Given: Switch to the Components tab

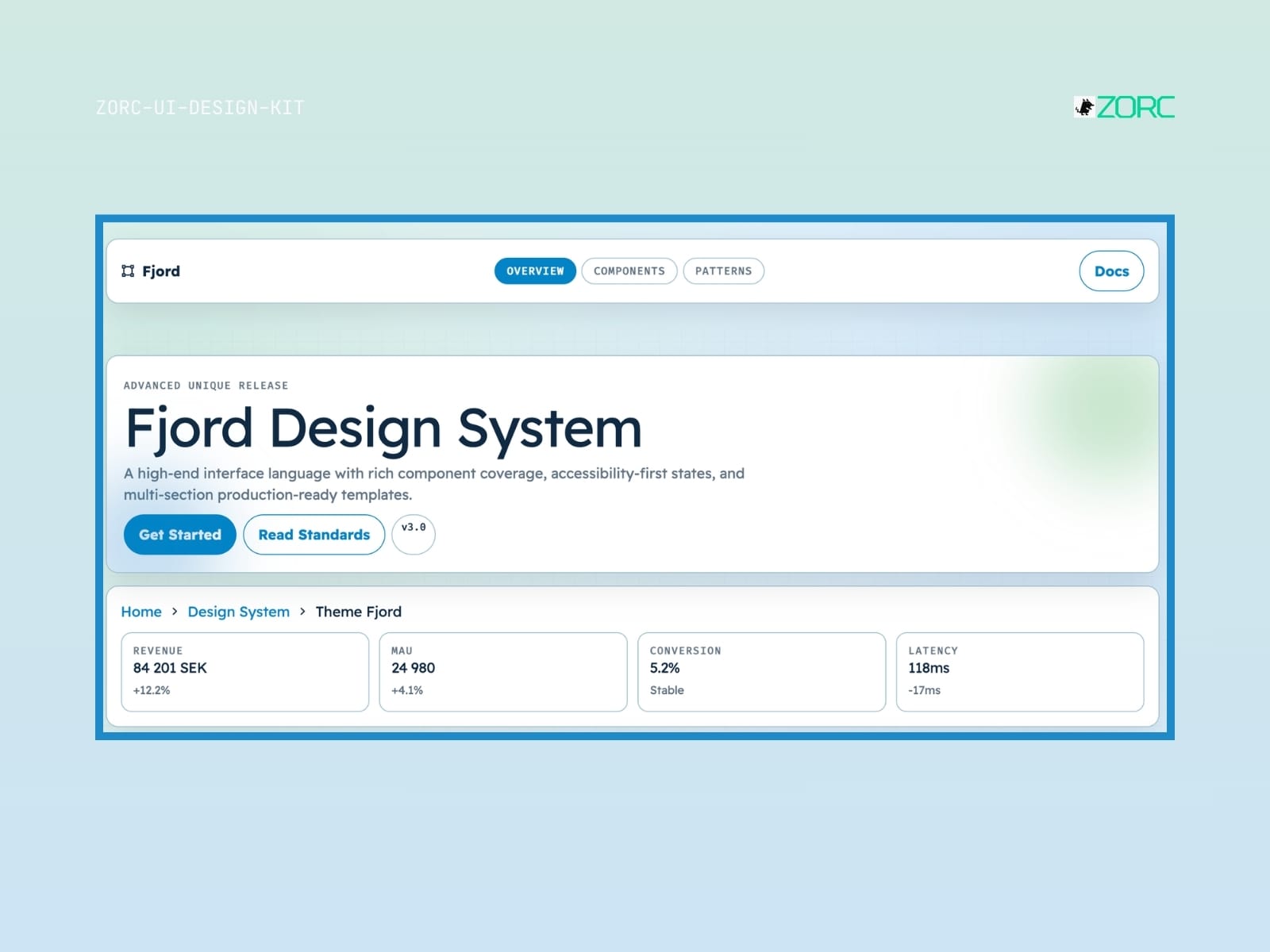Looking at the screenshot, I should click(x=629, y=271).
